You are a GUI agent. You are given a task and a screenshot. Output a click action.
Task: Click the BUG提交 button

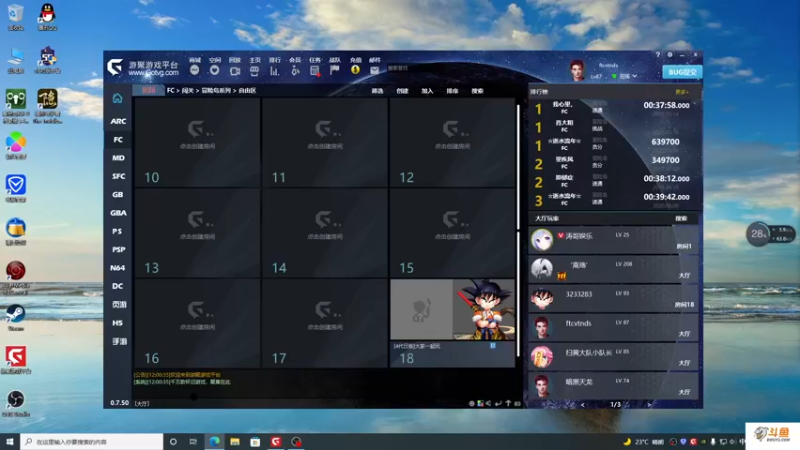tap(682, 72)
